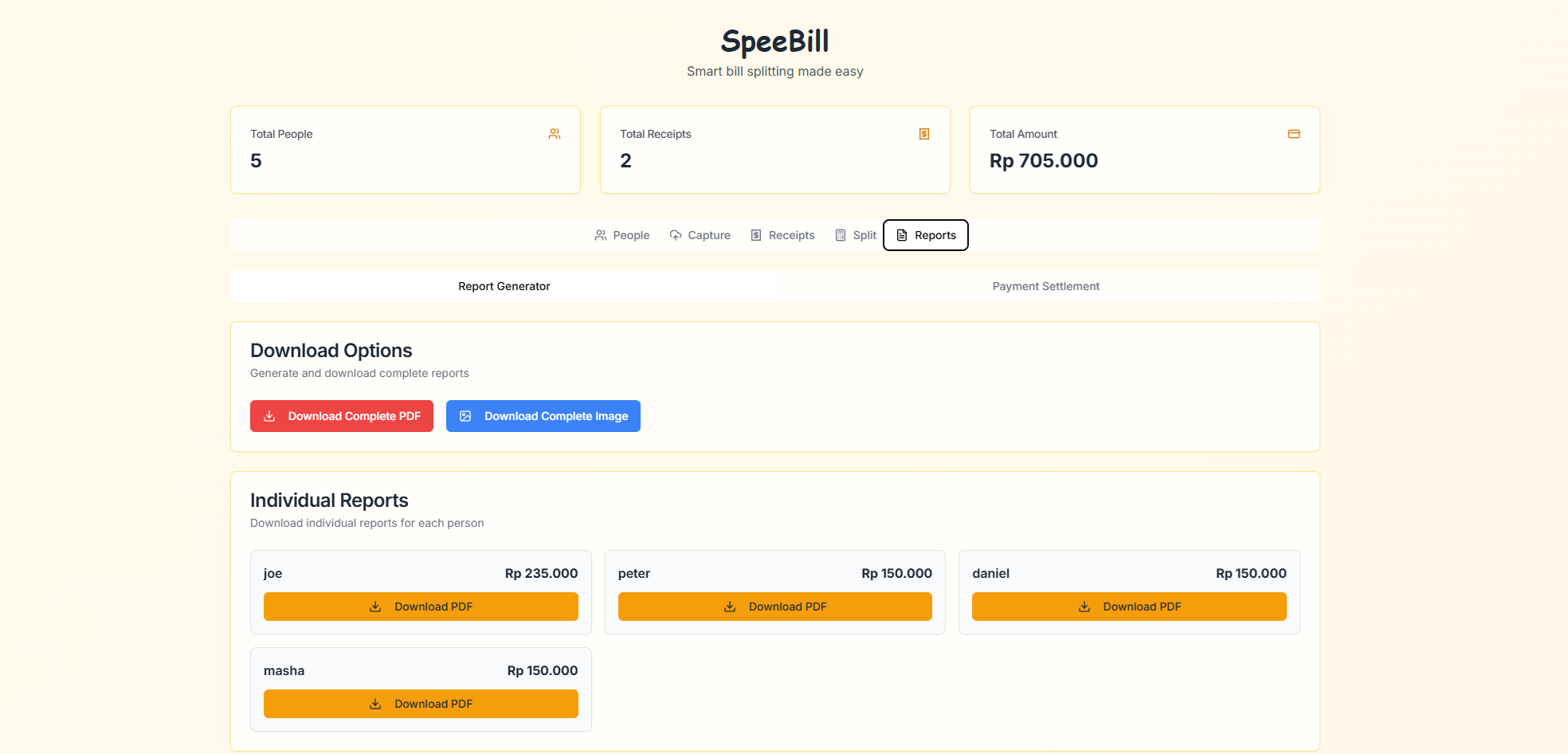1568x754 pixels.
Task: Click the card icon in Total Amount card
Action: point(1294,134)
